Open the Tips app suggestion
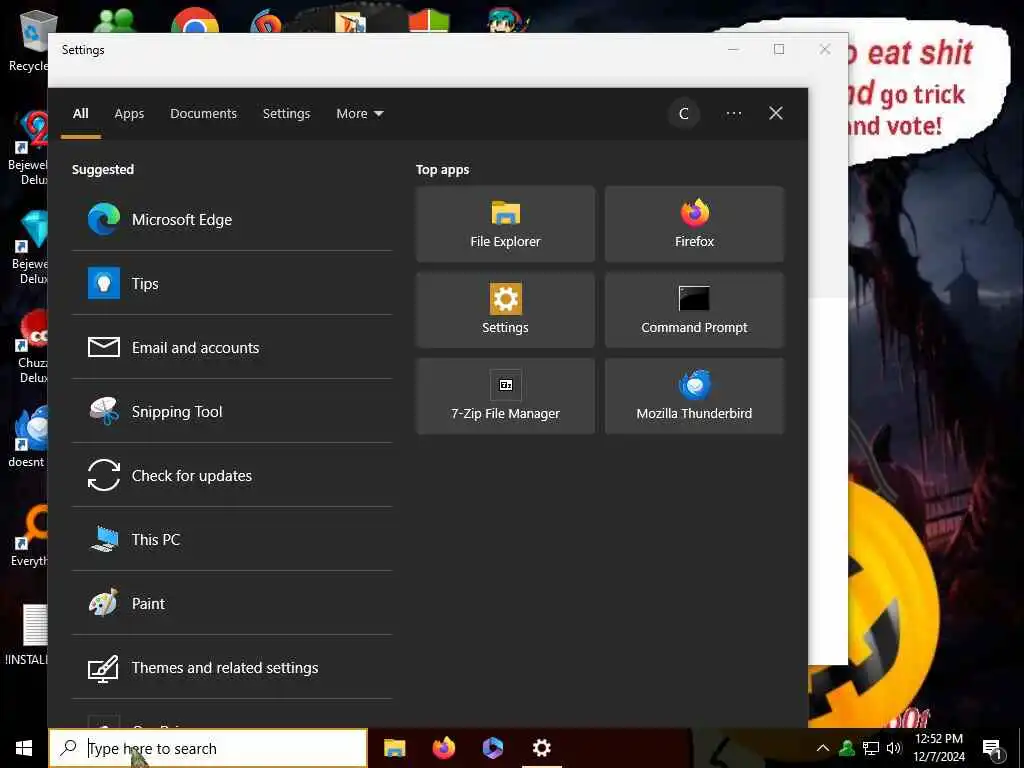The height and width of the screenshot is (768, 1024). click(232, 283)
